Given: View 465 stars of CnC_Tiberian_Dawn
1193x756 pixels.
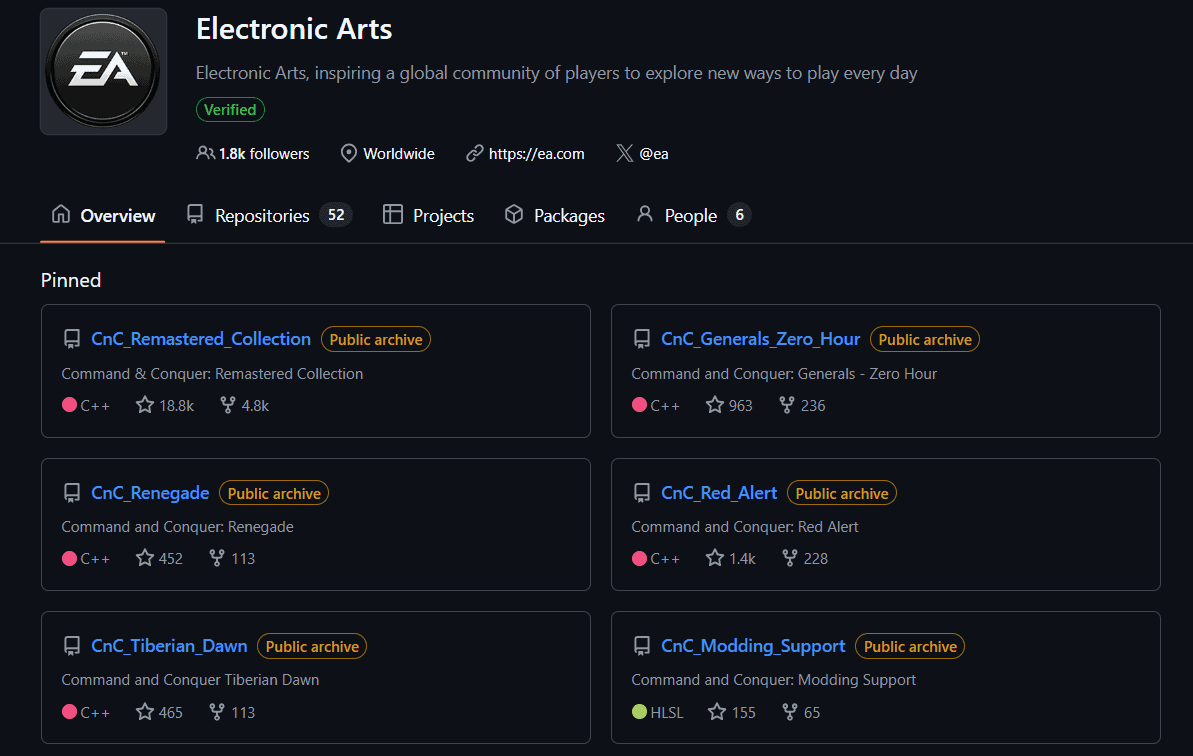Looking at the screenshot, I should click(x=159, y=712).
